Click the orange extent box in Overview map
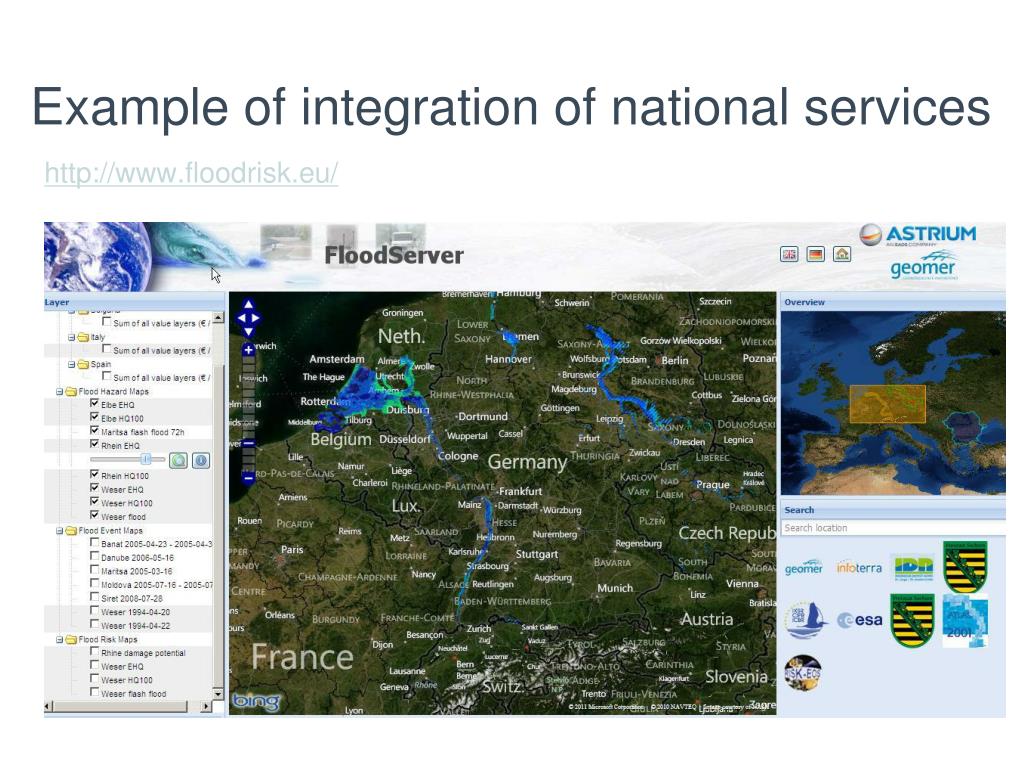1024x768 pixels. (x=888, y=404)
